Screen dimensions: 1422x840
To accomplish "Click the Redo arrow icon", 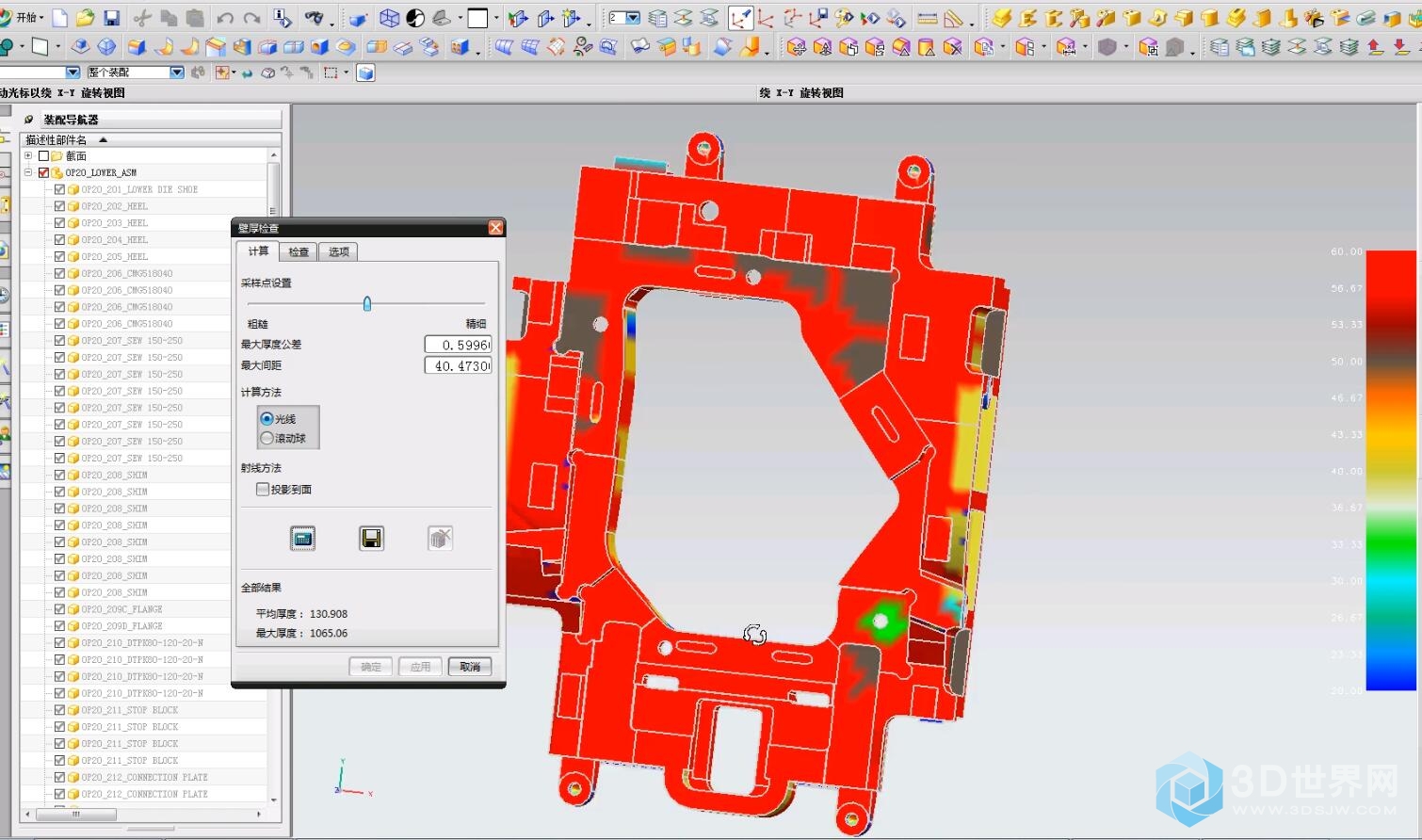I will [x=251, y=18].
